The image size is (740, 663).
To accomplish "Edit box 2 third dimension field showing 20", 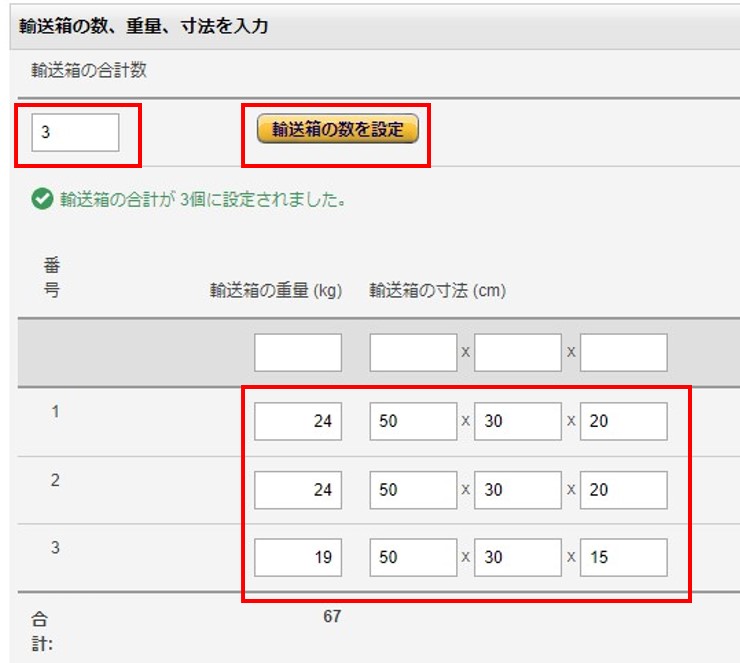I will coord(623,490).
